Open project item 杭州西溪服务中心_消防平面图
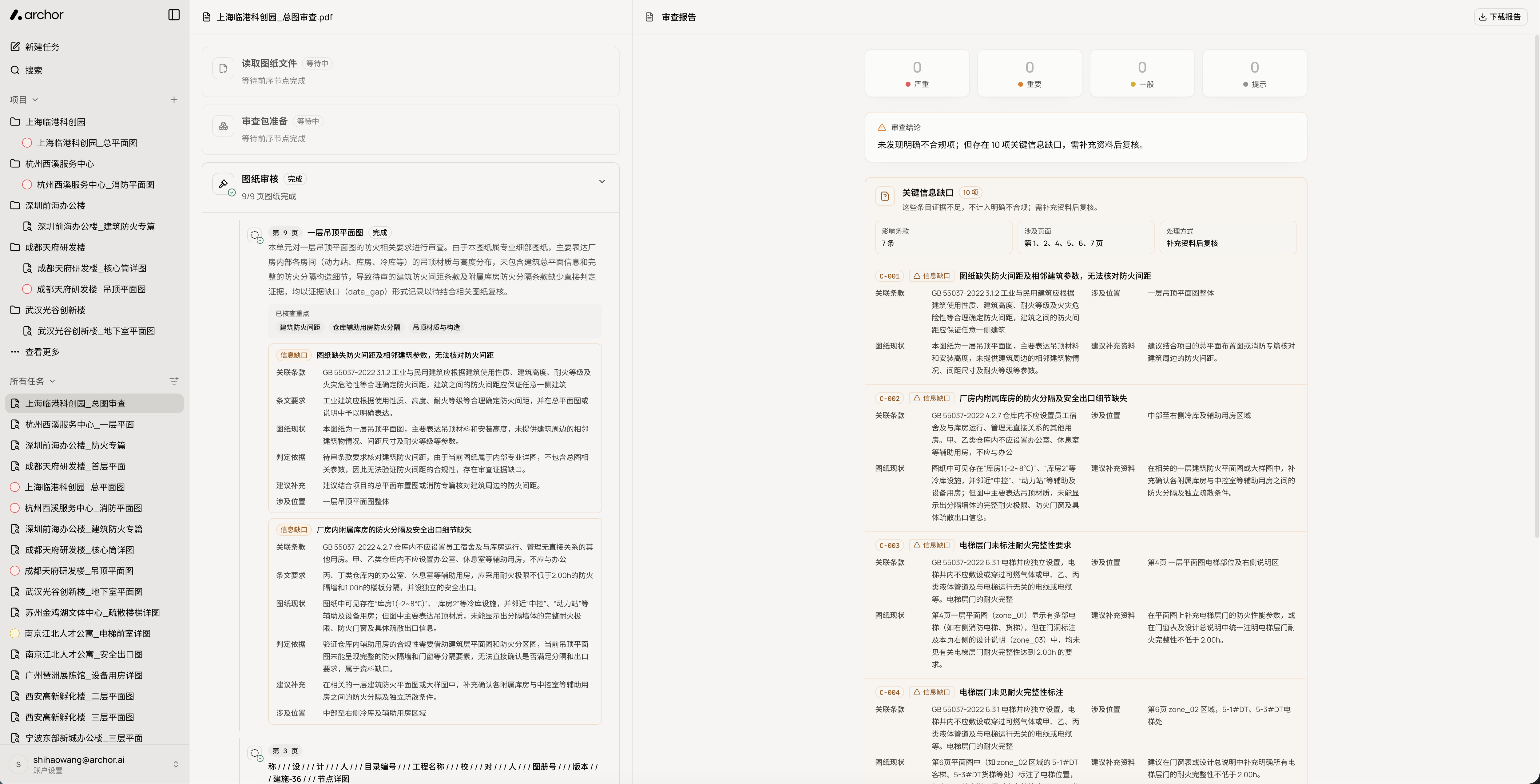 95,185
